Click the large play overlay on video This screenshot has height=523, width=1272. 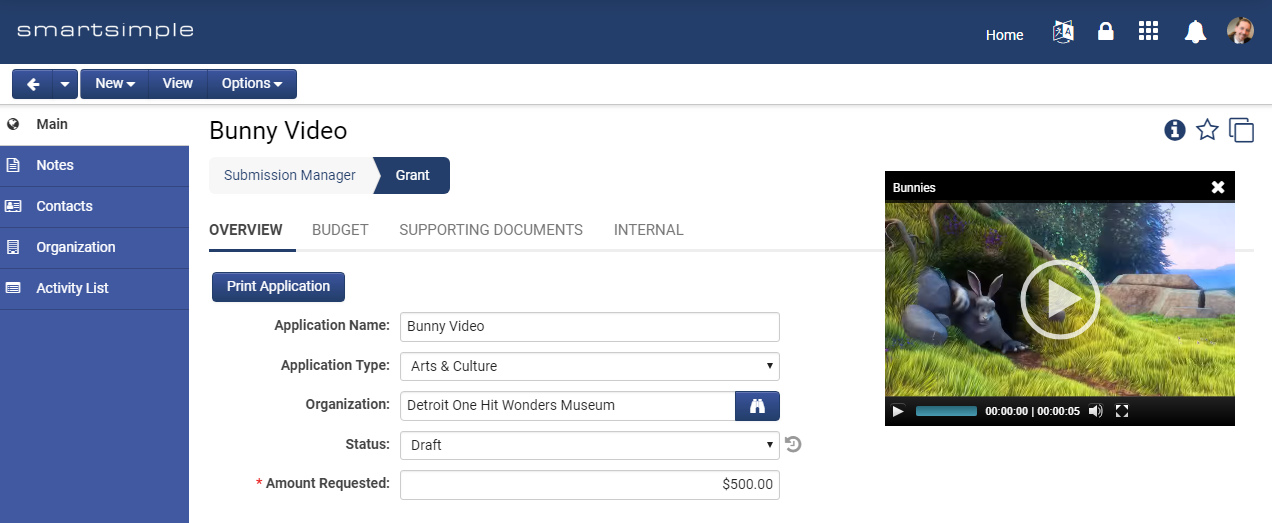coord(1060,299)
